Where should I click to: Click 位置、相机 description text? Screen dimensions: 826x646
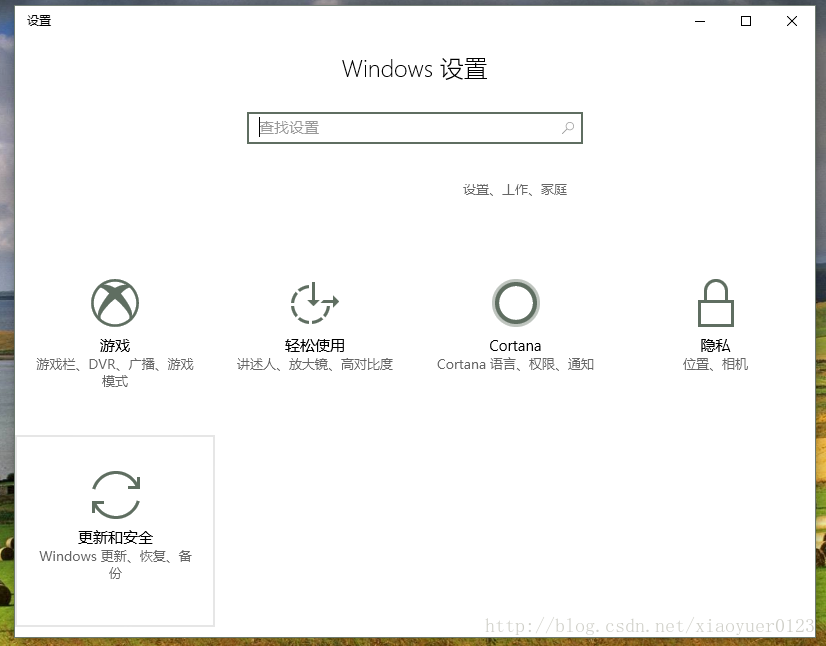(x=715, y=364)
